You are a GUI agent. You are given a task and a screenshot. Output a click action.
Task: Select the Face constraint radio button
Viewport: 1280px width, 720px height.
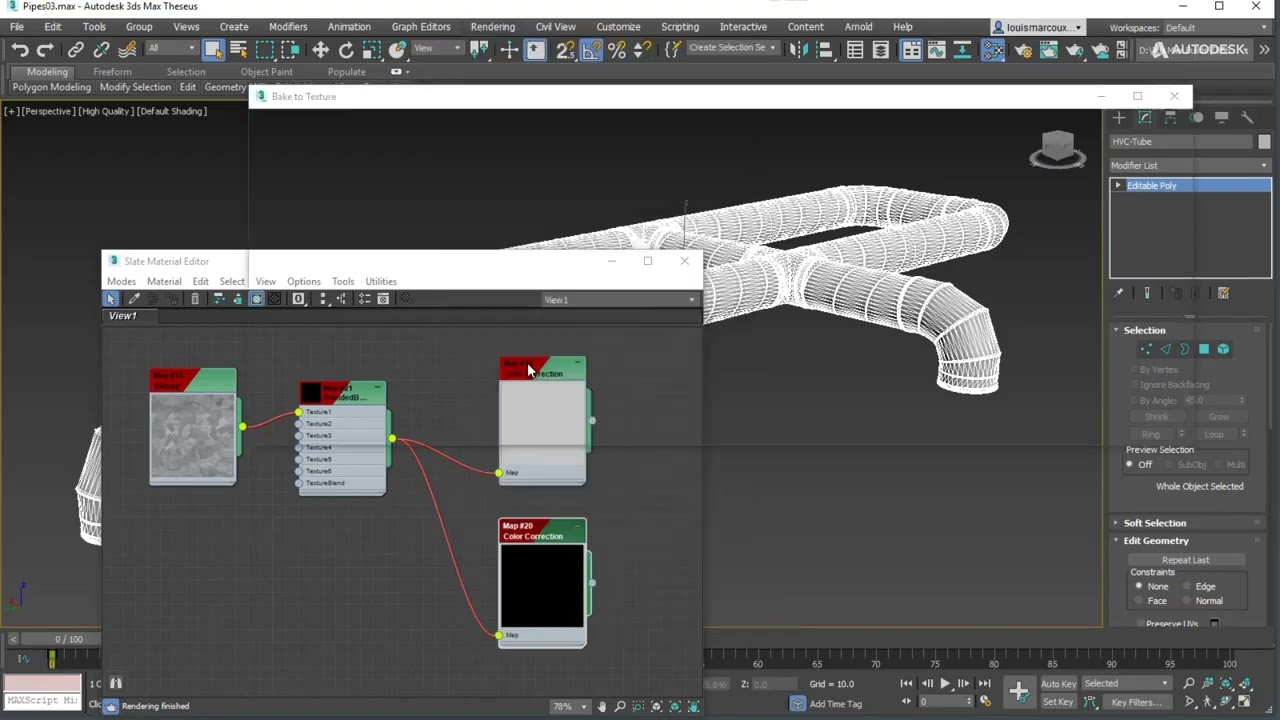coord(1139,601)
